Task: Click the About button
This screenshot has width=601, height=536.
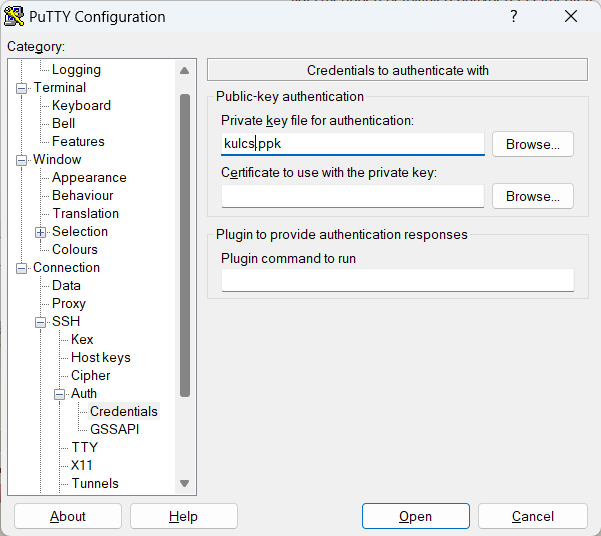Action: pyautogui.click(x=68, y=516)
